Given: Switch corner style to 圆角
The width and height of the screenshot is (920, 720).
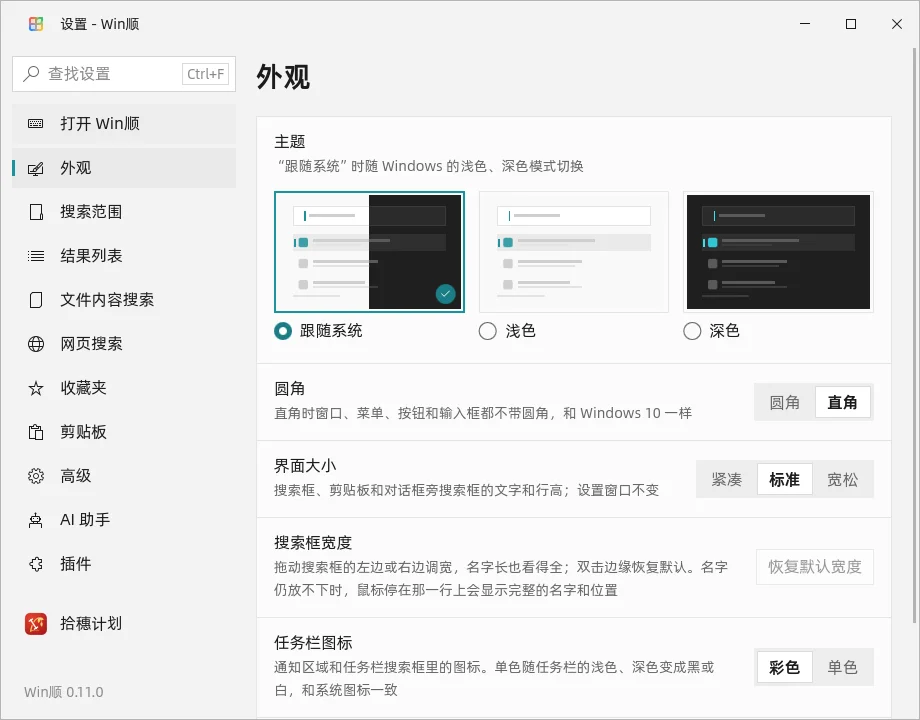Looking at the screenshot, I should pos(784,403).
